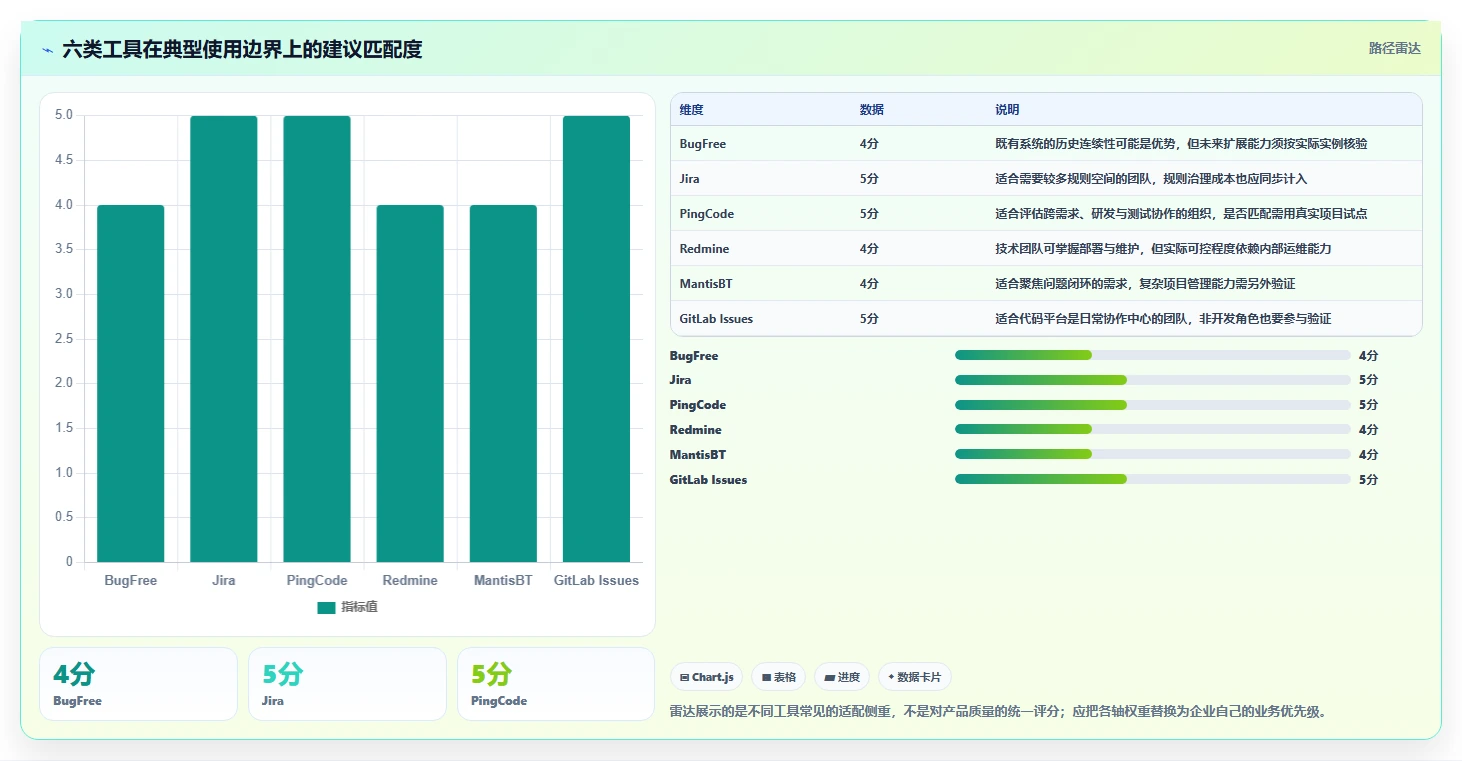
Task: Click the 5分 score in GitLab Issues table row
Action: 869,319
